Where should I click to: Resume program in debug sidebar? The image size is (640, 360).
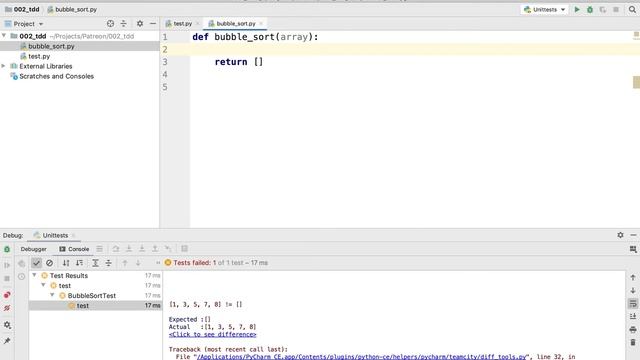7,265
